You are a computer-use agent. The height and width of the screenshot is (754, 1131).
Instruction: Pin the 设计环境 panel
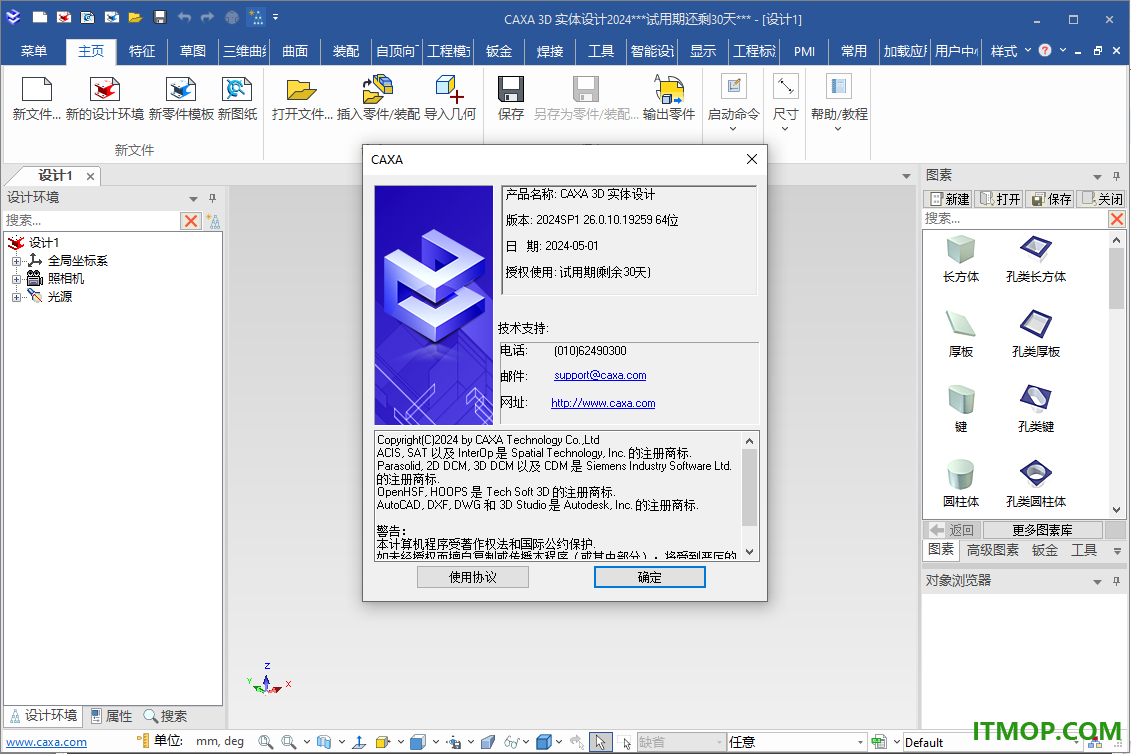coord(212,198)
